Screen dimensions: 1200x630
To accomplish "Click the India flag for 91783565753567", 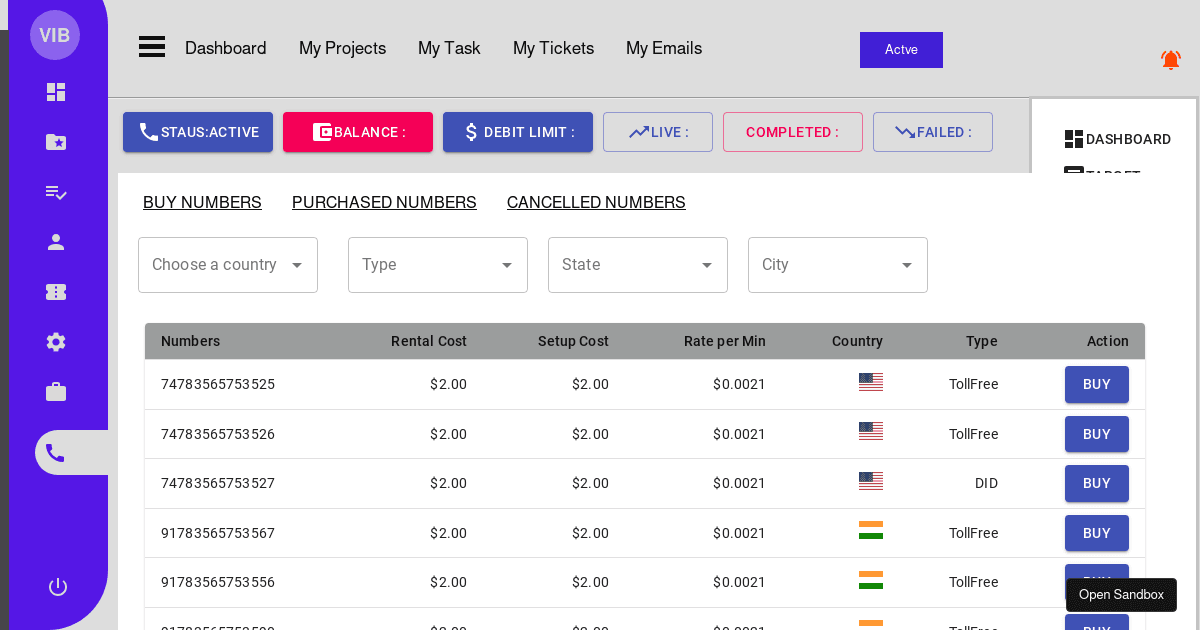I will [x=871, y=530].
